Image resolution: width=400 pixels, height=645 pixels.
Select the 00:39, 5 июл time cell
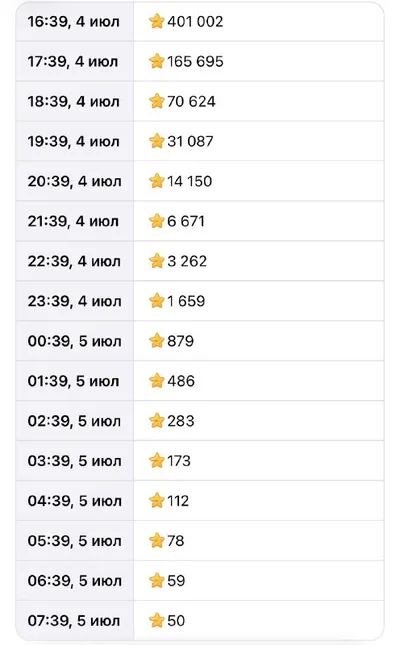[74, 341]
